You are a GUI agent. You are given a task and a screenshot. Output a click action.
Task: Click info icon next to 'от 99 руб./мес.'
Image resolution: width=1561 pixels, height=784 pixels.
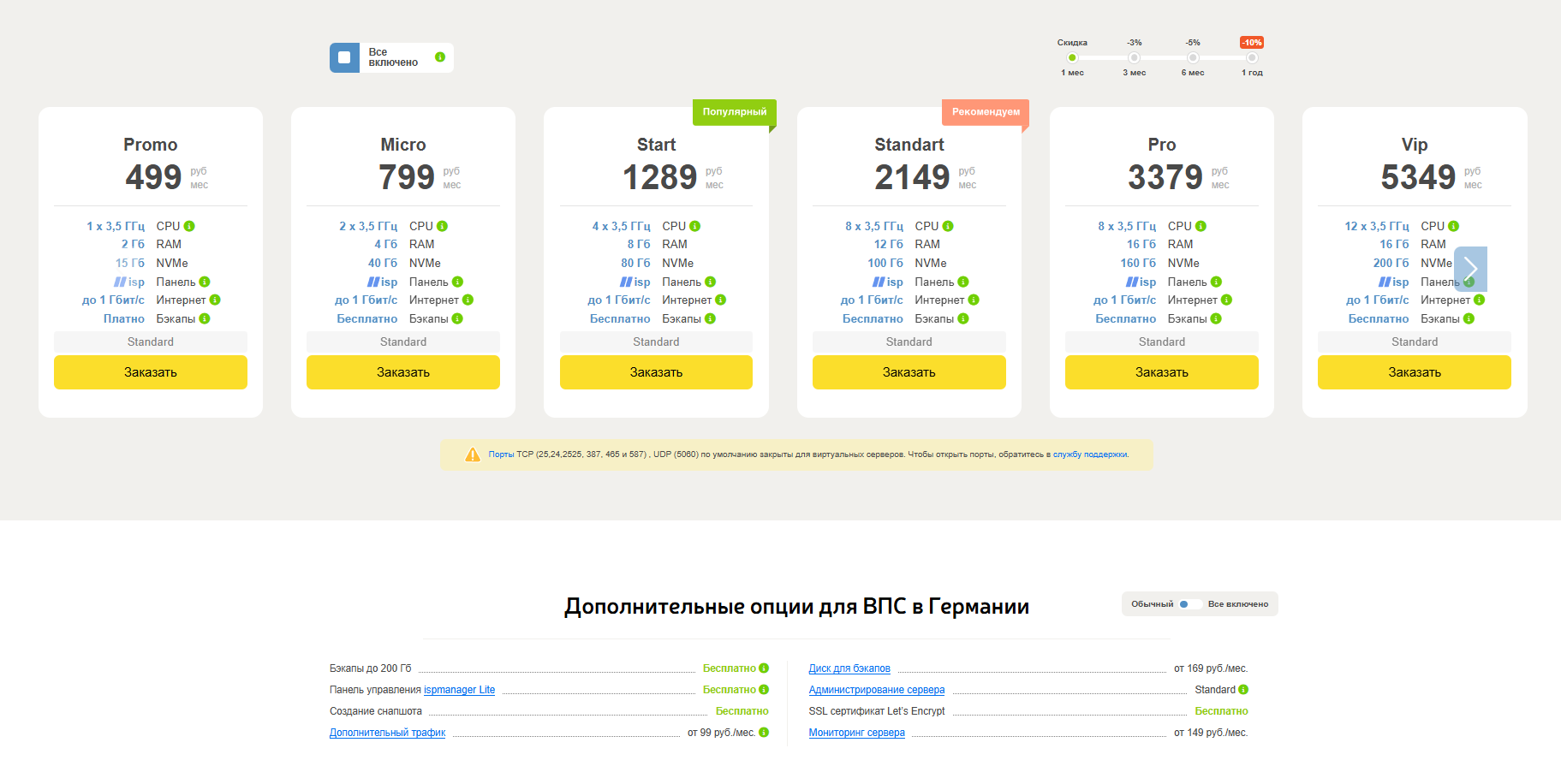764,733
